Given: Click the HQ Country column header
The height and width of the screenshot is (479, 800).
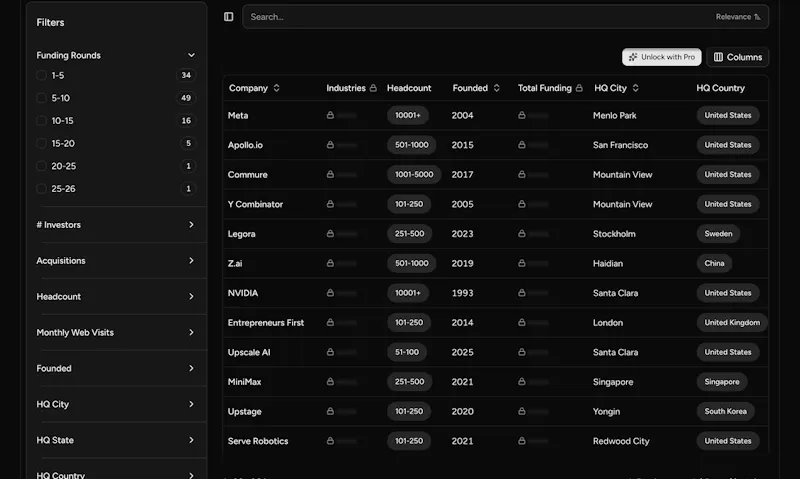Looking at the screenshot, I should pyautogui.click(x=720, y=88).
